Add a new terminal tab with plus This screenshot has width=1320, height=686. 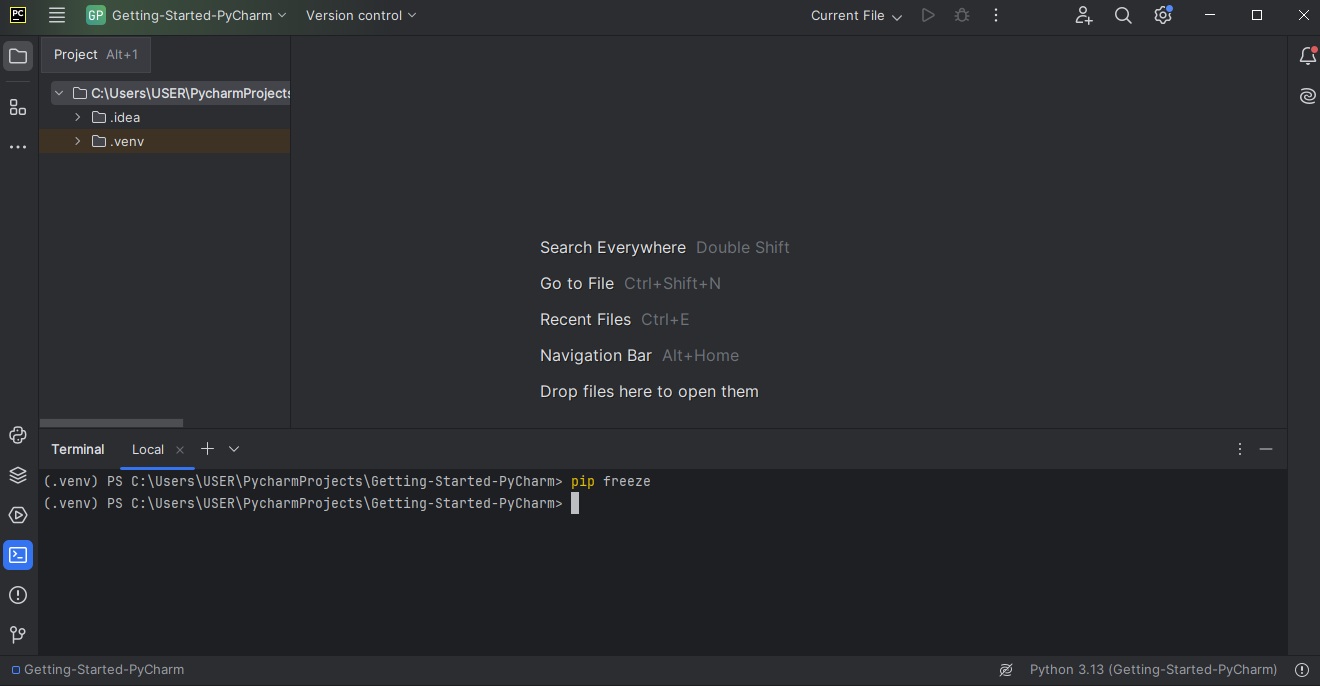tap(207, 449)
